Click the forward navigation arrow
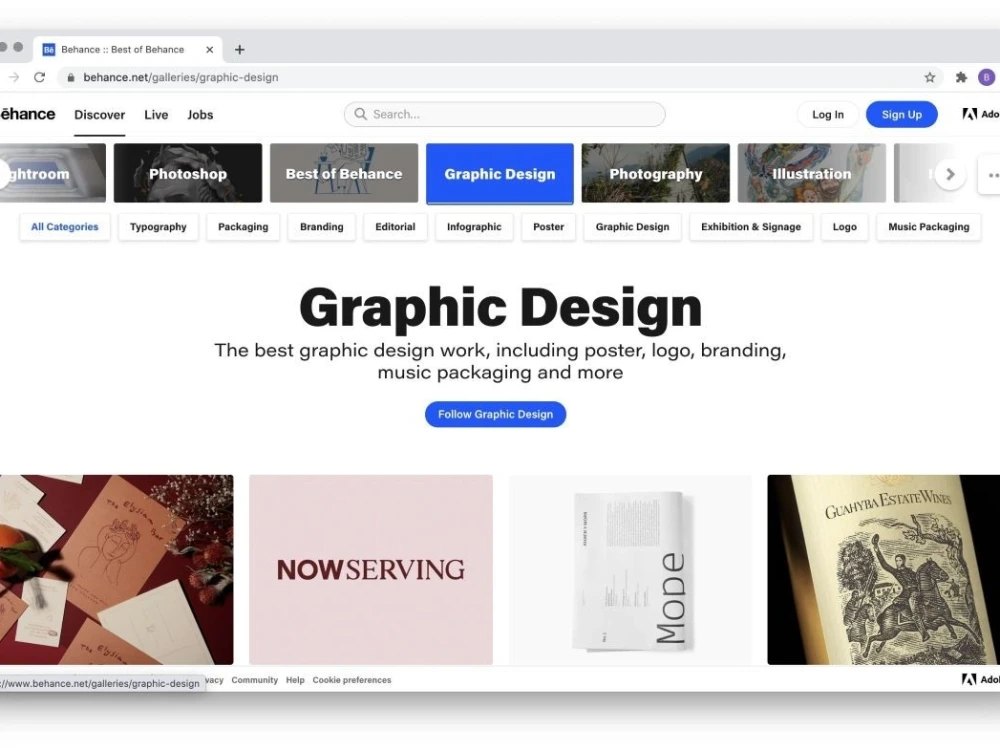 pyautogui.click(x=13, y=77)
